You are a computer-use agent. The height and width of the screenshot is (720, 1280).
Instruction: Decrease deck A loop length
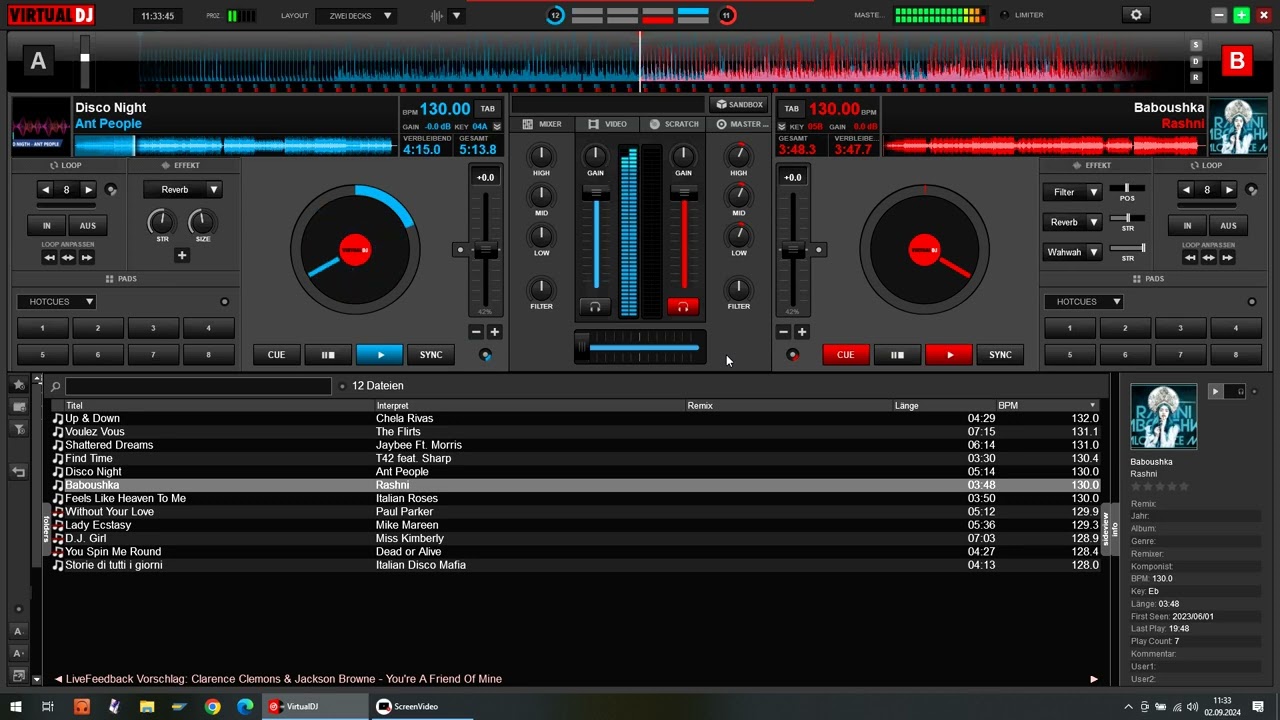point(45,190)
